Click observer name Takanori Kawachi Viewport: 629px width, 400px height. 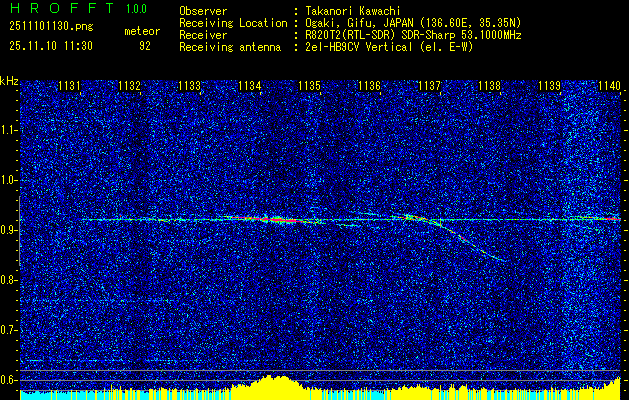[353, 11]
